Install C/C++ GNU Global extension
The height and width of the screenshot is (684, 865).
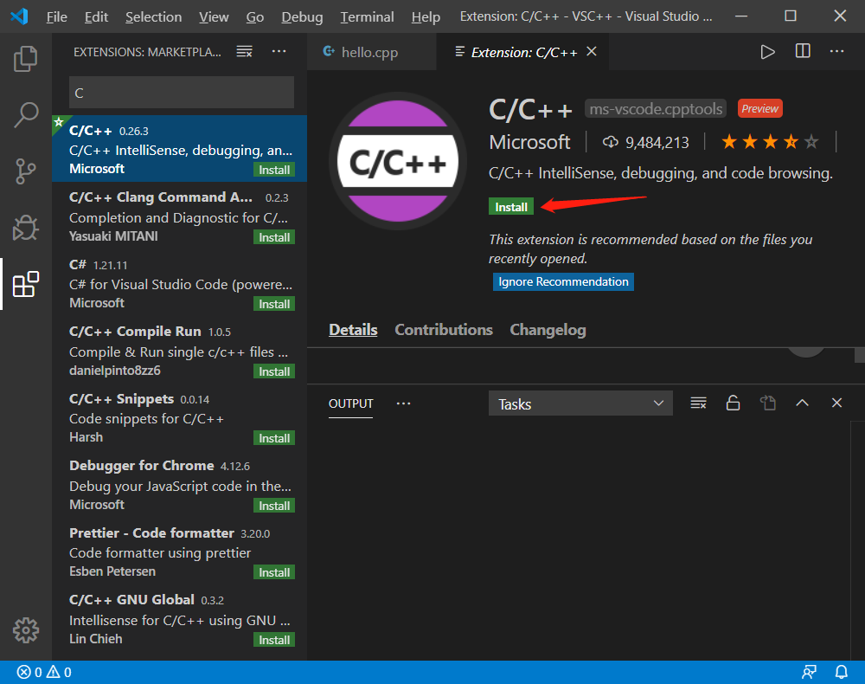tap(274, 640)
